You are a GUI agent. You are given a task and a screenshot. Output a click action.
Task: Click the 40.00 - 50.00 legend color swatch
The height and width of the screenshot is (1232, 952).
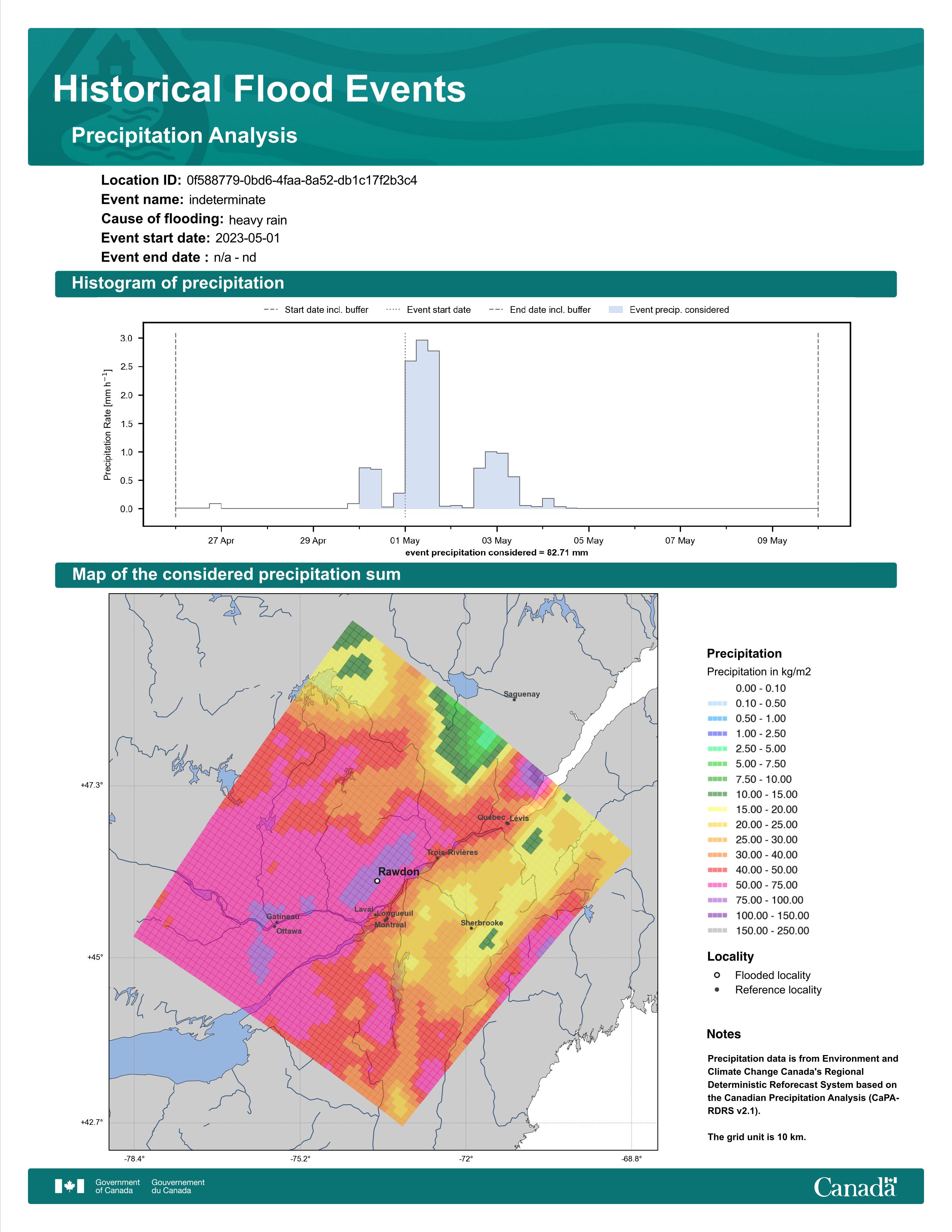717,870
